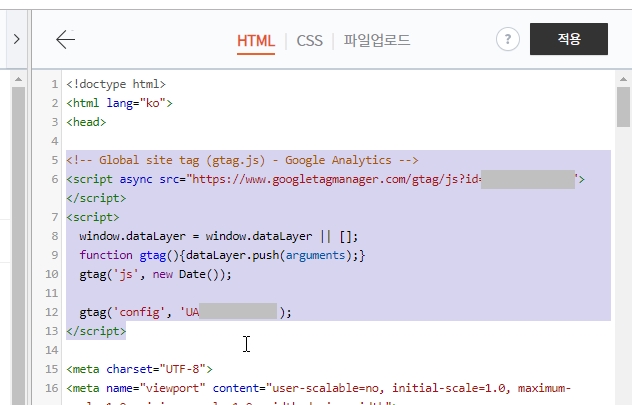The height and width of the screenshot is (405, 632).
Task: Click the gtag('config' line
Action: pyautogui.click(x=185, y=312)
